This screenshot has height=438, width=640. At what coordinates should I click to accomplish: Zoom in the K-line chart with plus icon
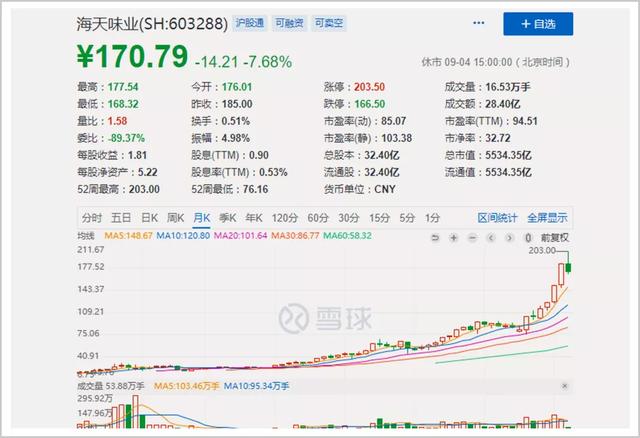click(453, 237)
